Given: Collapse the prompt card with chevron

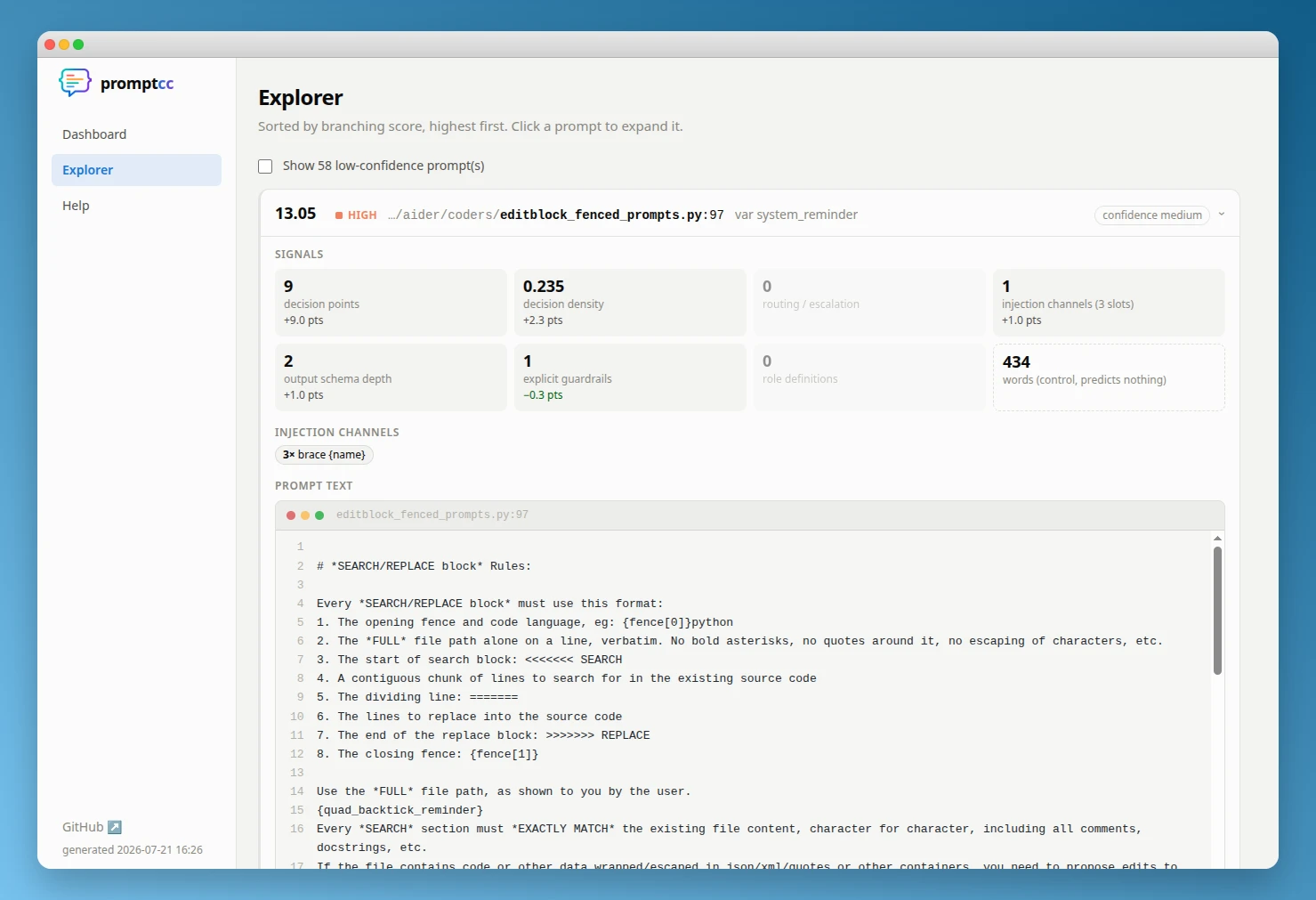Looking at the screenshot, I should [1222, 215].
